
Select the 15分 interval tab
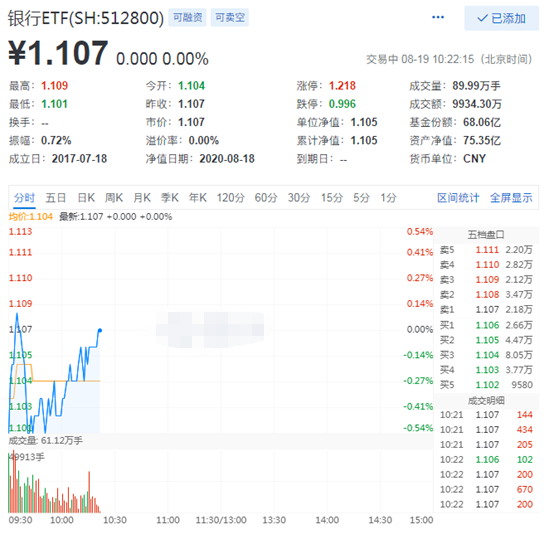tap(332, 197)
